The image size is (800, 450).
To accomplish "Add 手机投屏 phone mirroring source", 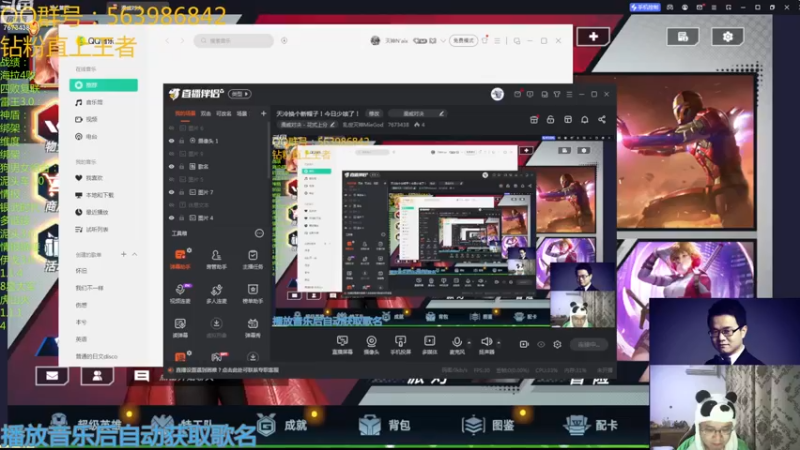I will coord(401,344).
